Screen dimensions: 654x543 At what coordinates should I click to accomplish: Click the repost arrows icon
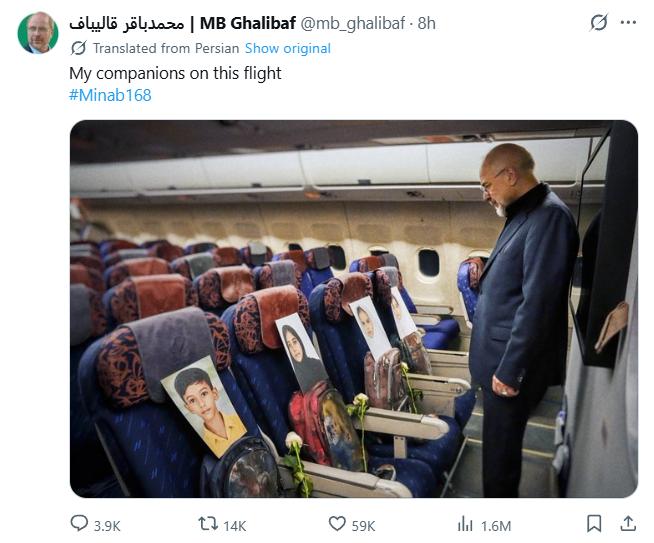coord(207,524)
